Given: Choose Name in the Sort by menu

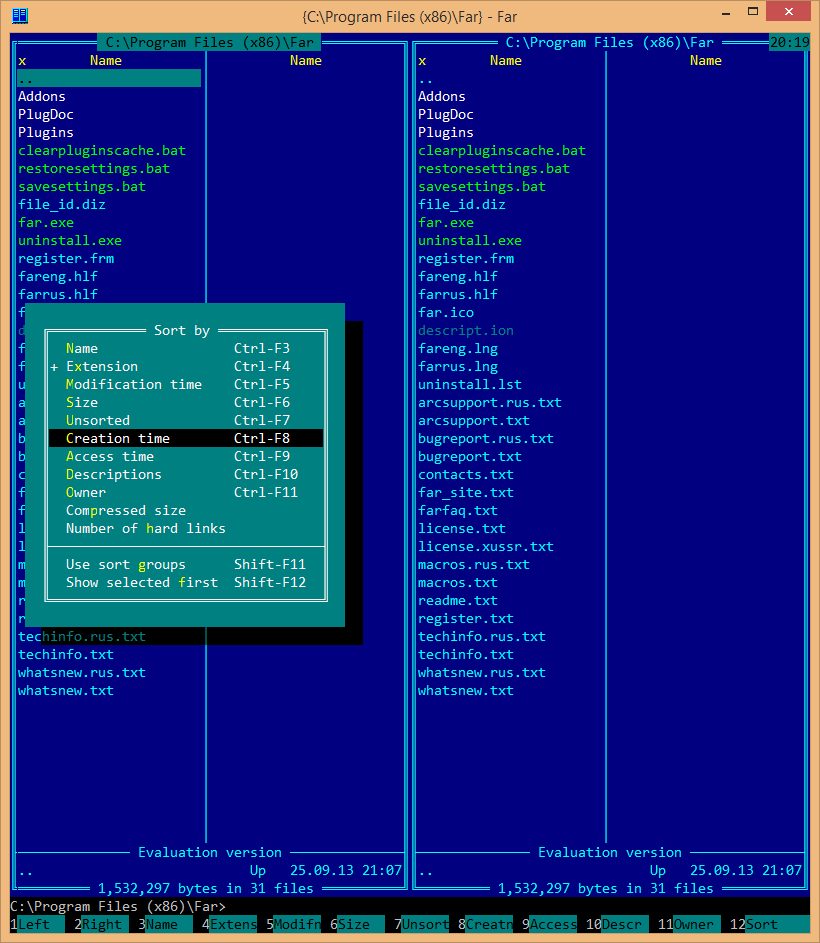Looking at the screenshot, I should point(186,348).
